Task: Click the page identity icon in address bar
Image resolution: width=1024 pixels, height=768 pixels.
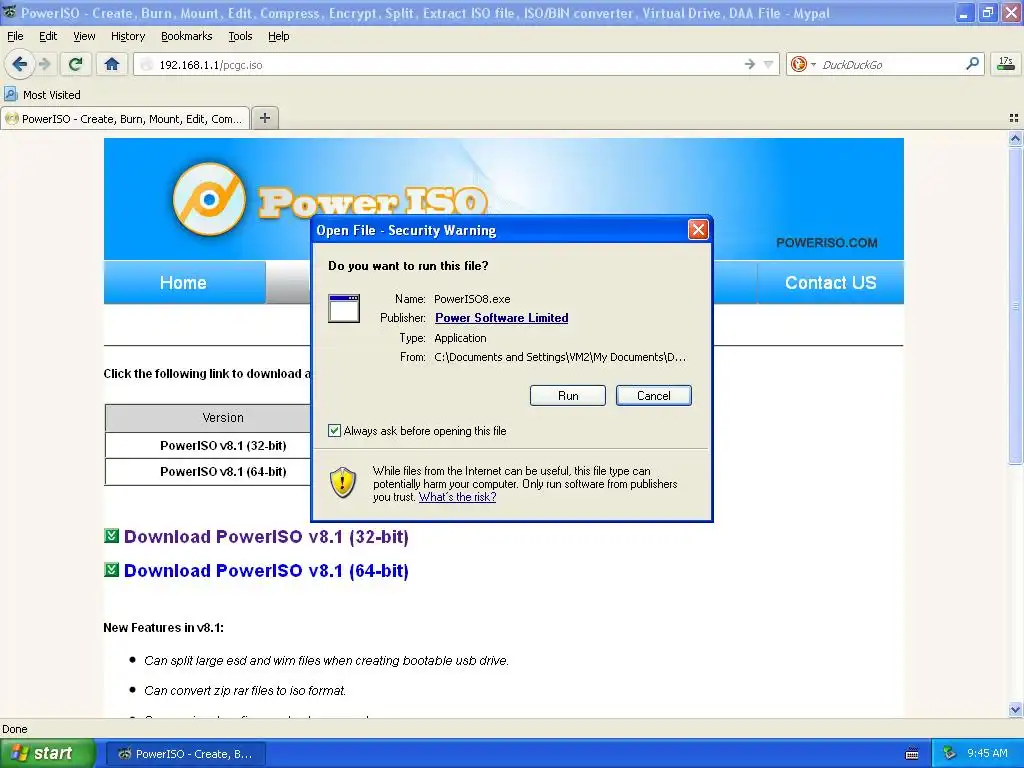Action: (x=146, y=65)
